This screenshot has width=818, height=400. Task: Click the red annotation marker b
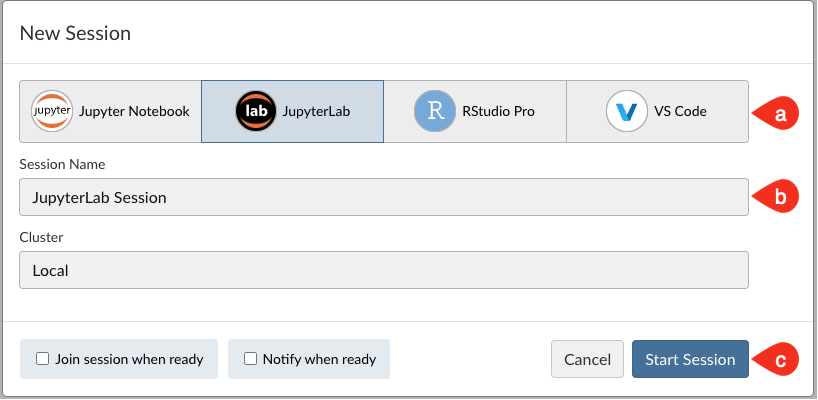776,197
